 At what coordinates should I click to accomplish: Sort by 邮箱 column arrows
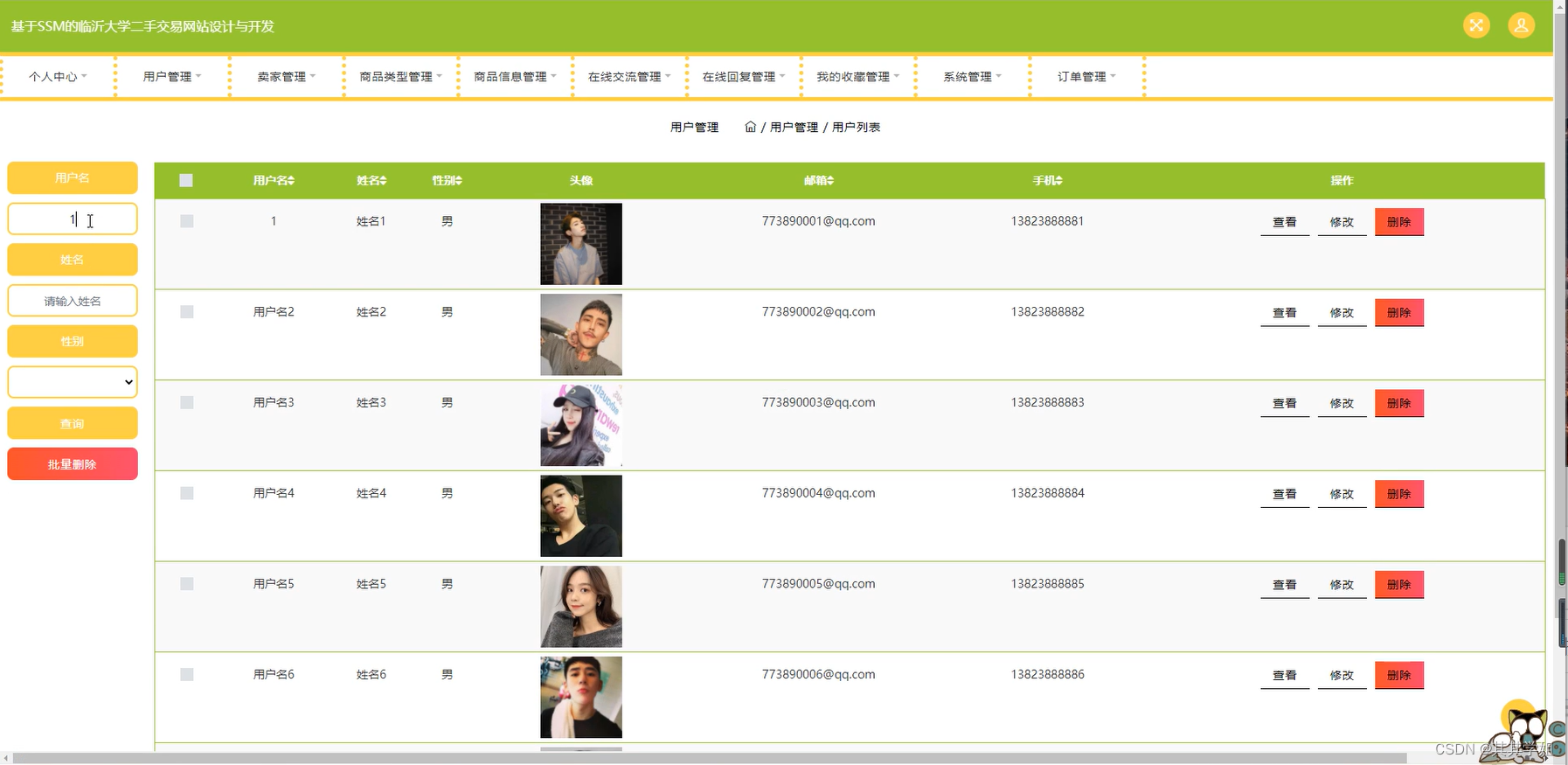click(x=831, y=181)
